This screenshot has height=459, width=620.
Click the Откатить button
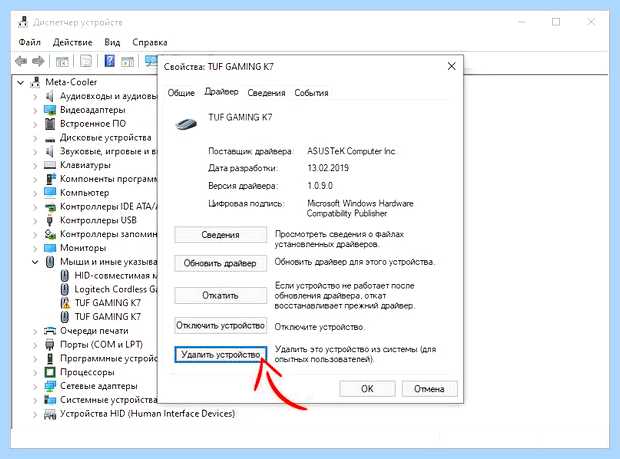tap(220, 295)
